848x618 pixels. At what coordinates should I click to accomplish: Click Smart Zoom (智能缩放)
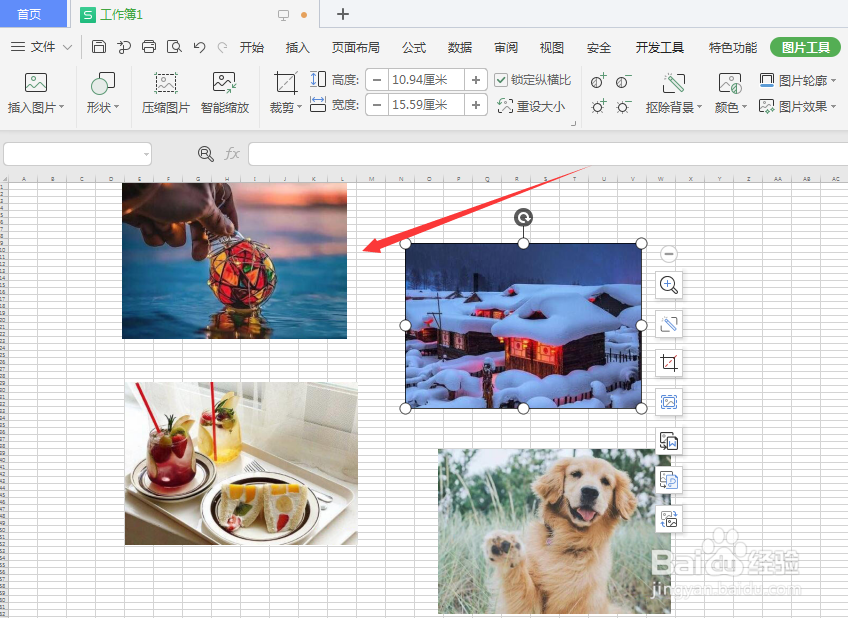click(x=225, y=93)
